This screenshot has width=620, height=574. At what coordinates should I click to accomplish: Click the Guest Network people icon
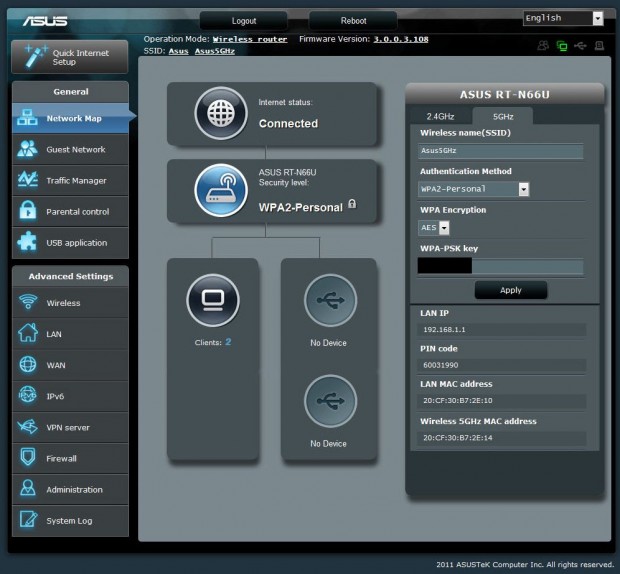(27, 149)
